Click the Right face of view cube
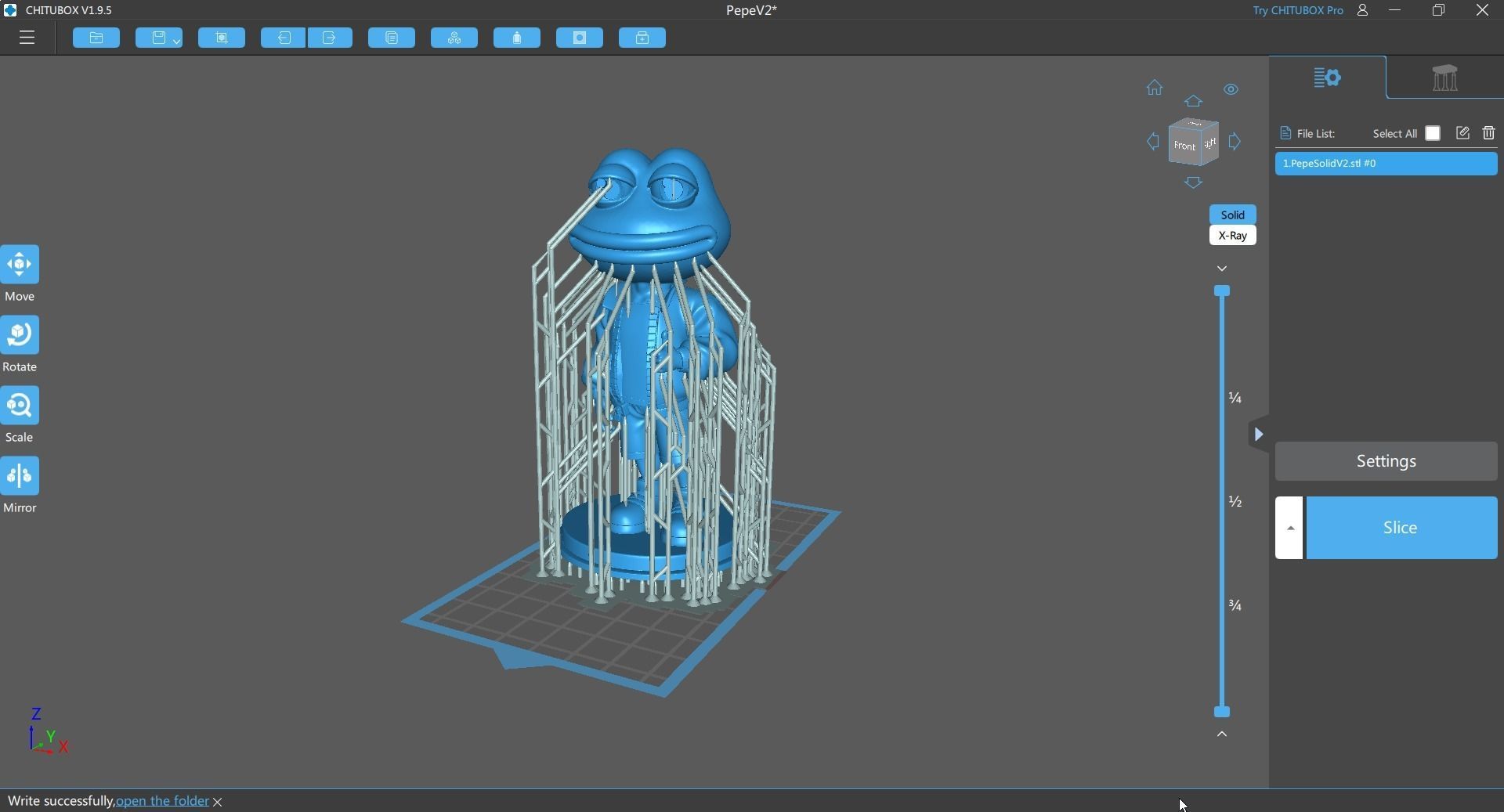1504x812 pixels. pos(1209,143)
